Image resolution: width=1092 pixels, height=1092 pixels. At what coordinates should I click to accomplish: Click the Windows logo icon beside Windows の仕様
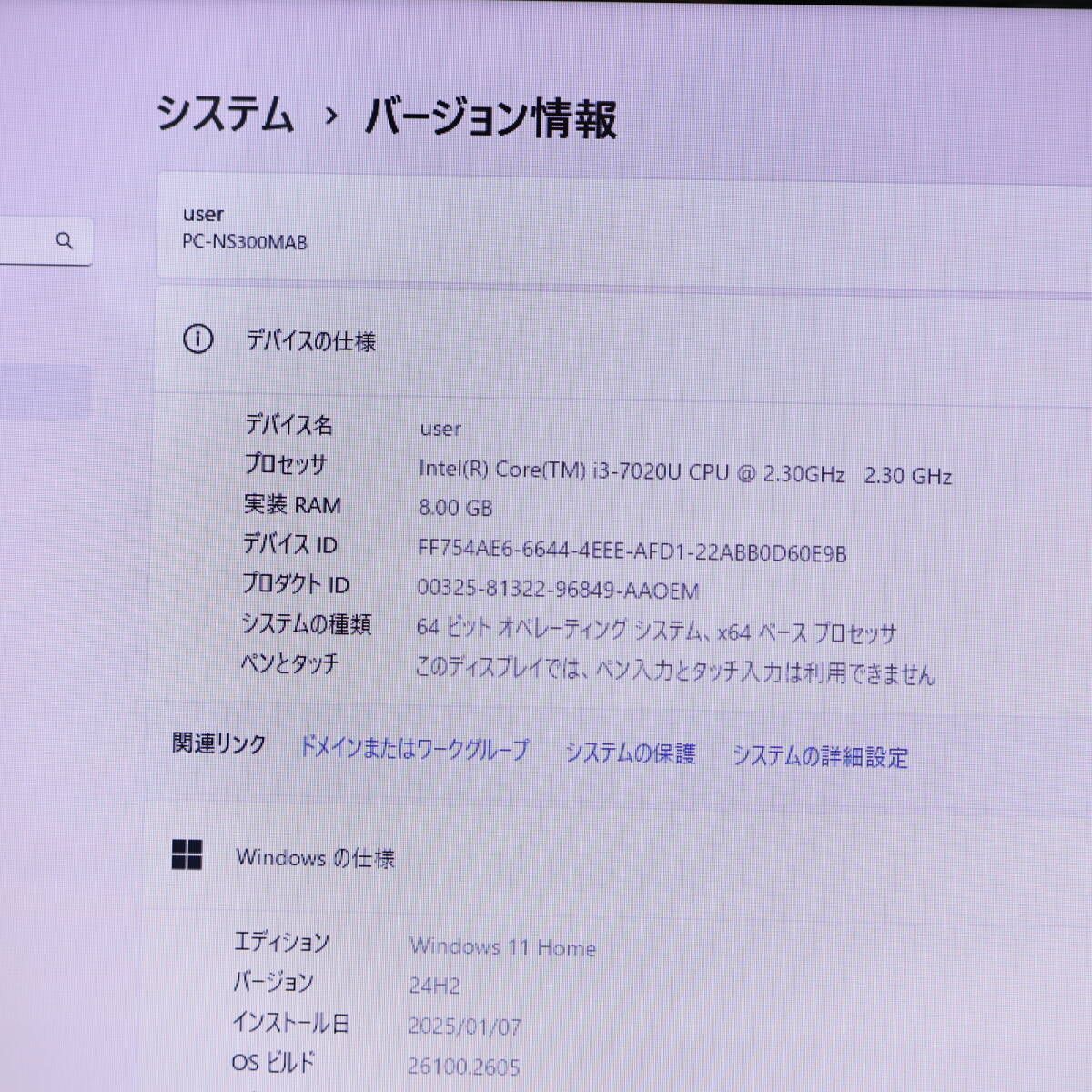[187, 854]
